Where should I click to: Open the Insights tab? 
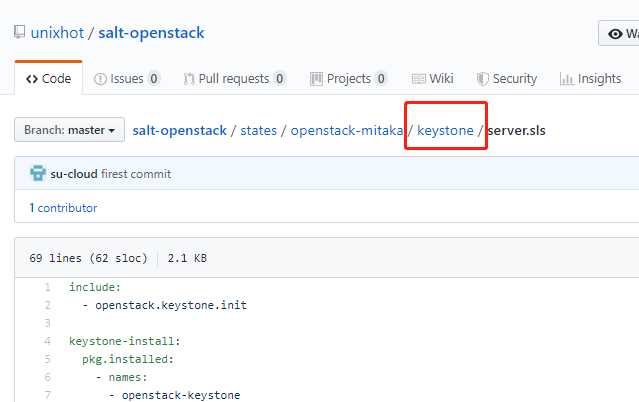[591, 78]
